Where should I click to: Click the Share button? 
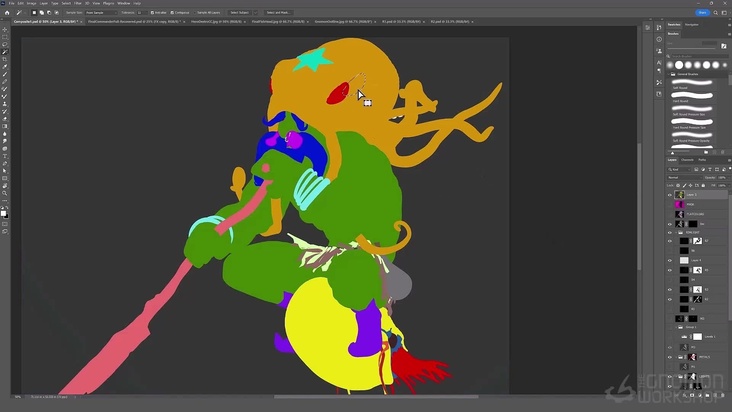[x=702, y=13]
